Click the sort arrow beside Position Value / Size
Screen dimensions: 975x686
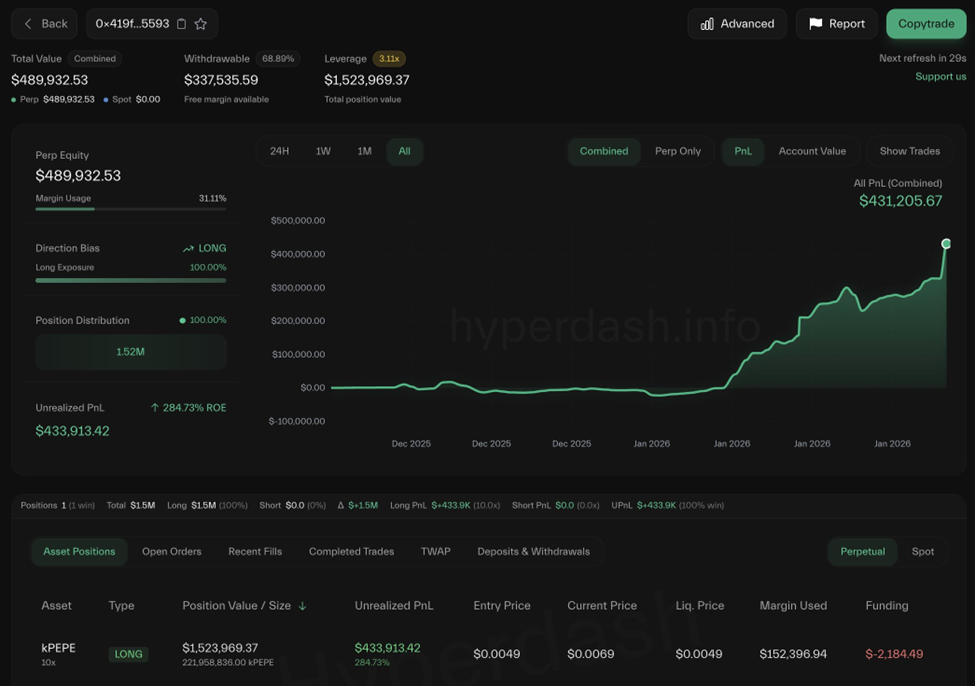click(x=303, y=606)
